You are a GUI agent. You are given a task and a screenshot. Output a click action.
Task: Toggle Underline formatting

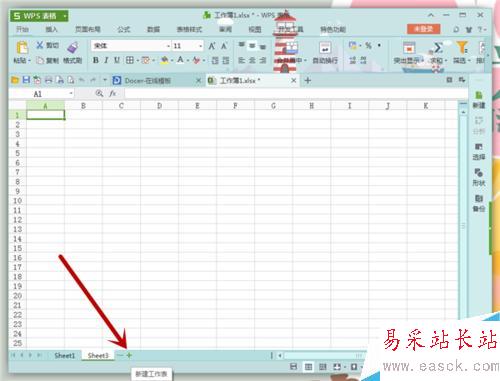pyautogui.click(x=117, y=60)
